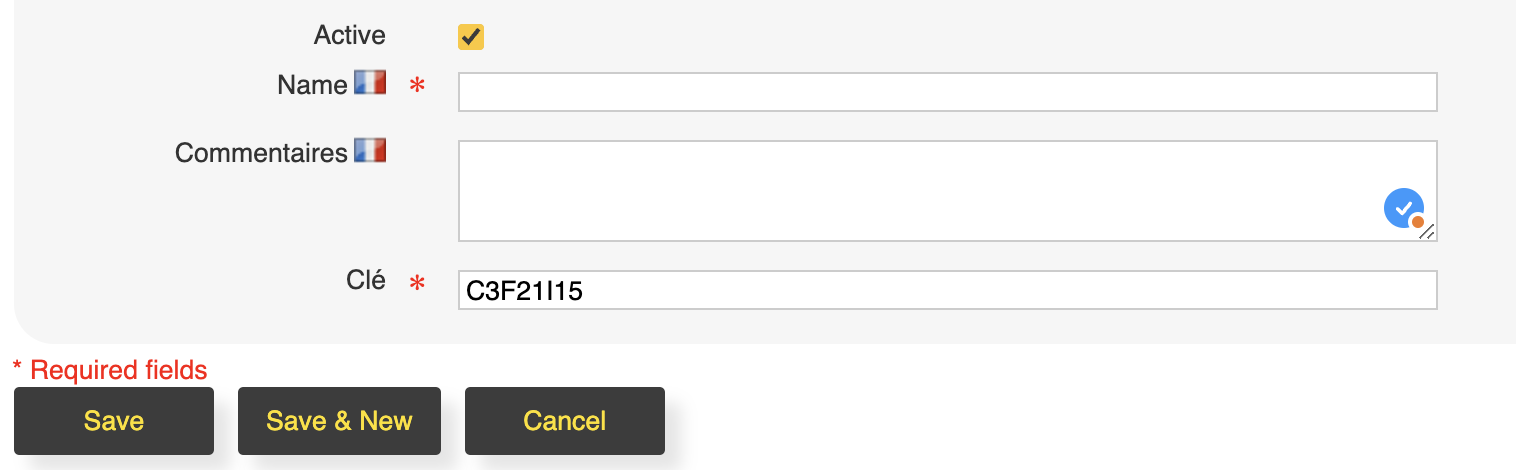Click the Commentaires textarea resize handle
Image resolution: width=1516 pixels, height=470 pixels.
1428,232
